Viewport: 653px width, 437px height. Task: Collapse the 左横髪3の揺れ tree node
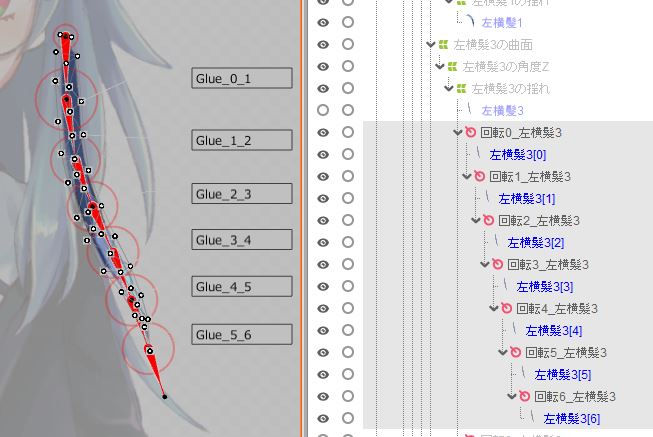tap(449, 88)
